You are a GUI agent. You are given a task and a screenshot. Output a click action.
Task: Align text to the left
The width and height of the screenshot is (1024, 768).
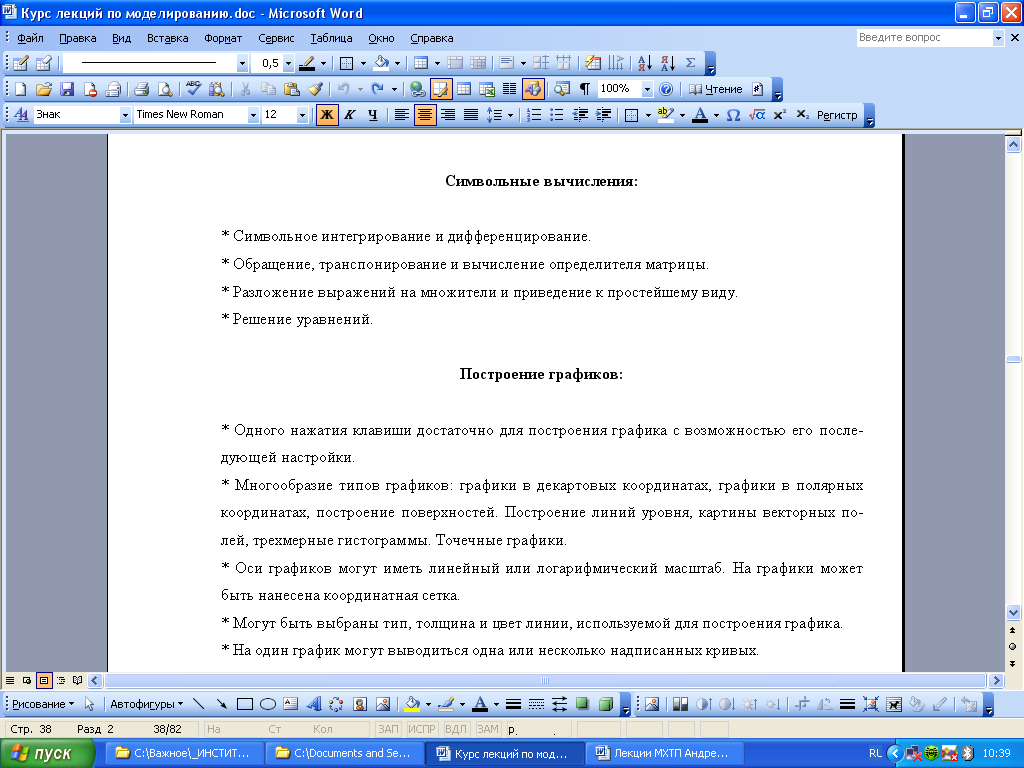pyautogui.click(x=402, y=115)
